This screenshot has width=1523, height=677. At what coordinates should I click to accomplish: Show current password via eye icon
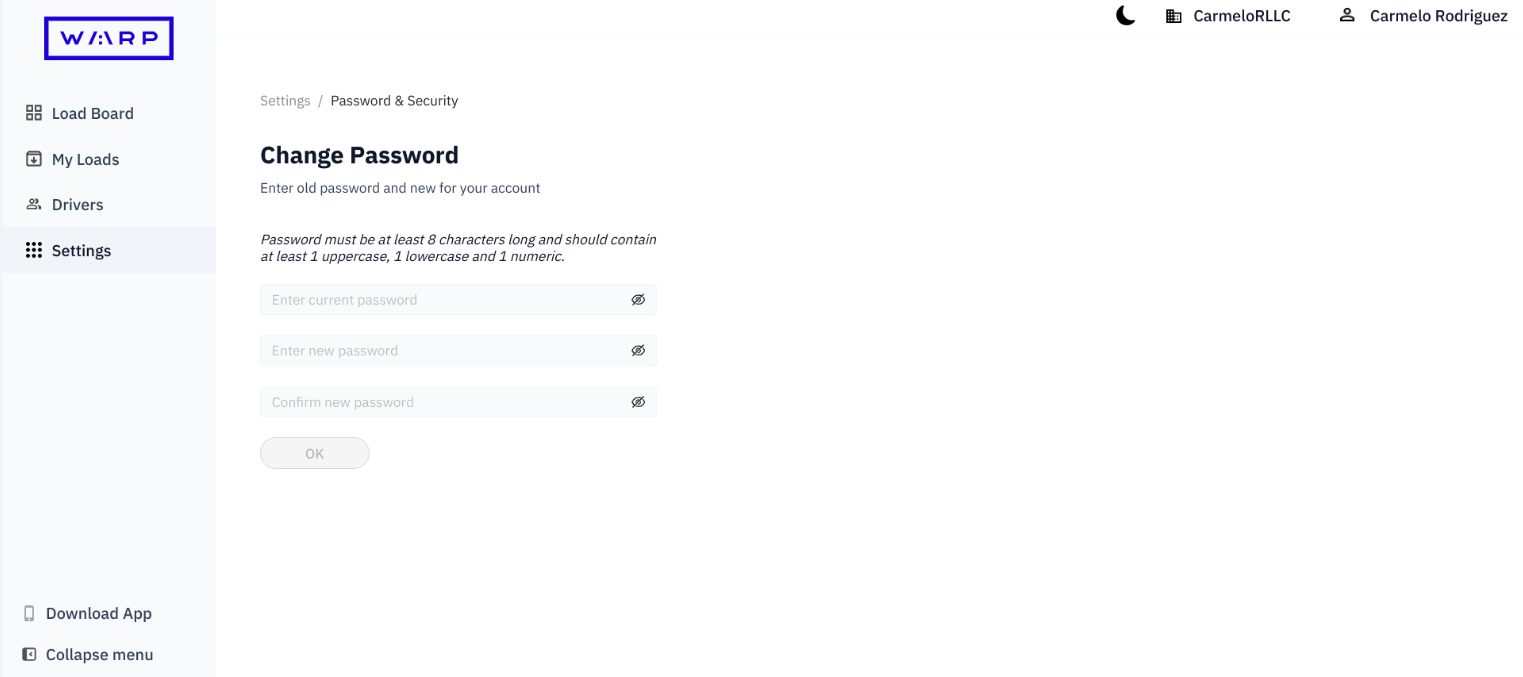638,299
